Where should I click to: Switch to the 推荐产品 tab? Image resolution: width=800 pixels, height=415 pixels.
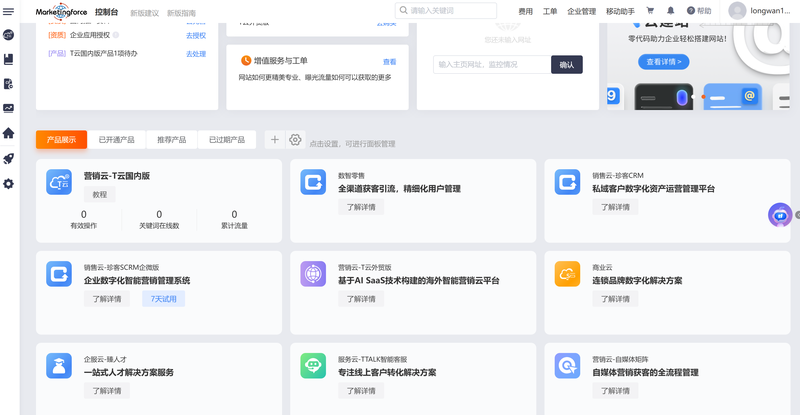tap(171, 139)
